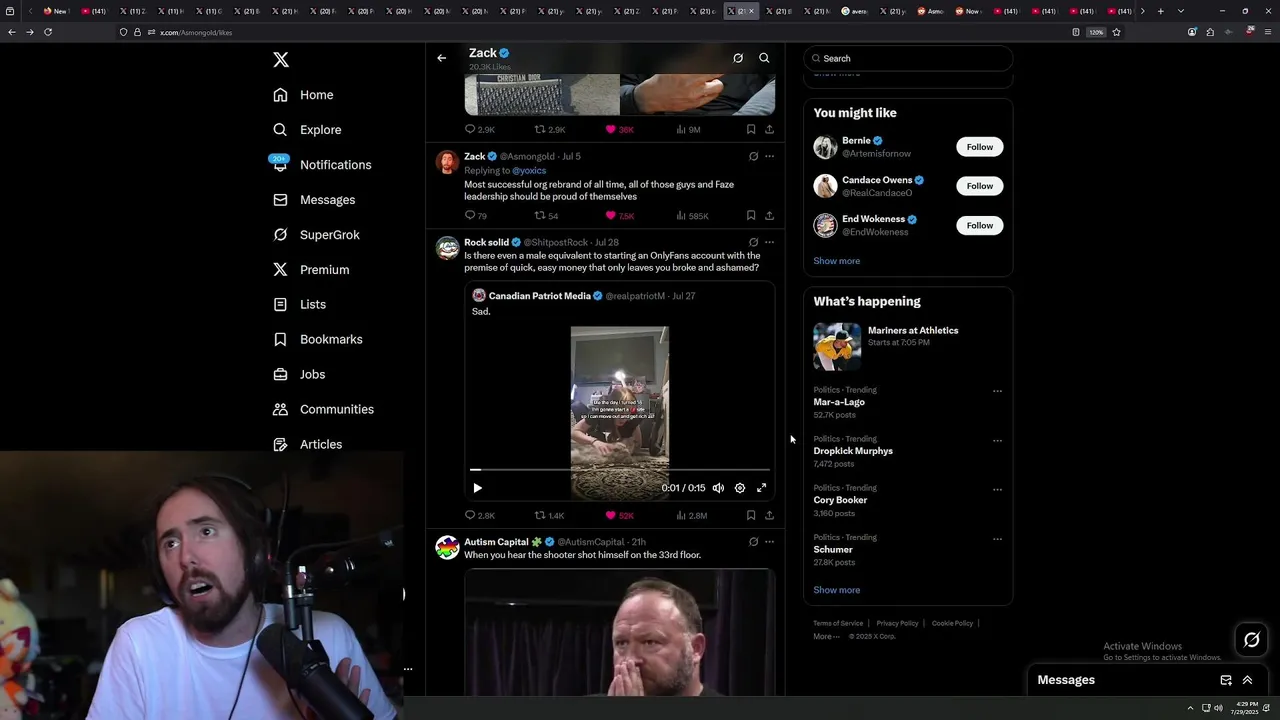Click Show more under You might like

tap(836, 261)
